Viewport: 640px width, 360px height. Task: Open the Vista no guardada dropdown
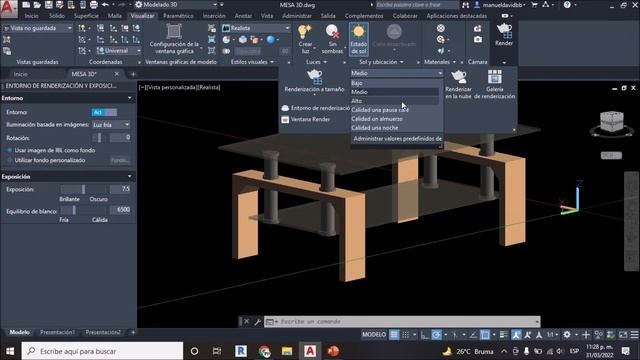(38, 28)
